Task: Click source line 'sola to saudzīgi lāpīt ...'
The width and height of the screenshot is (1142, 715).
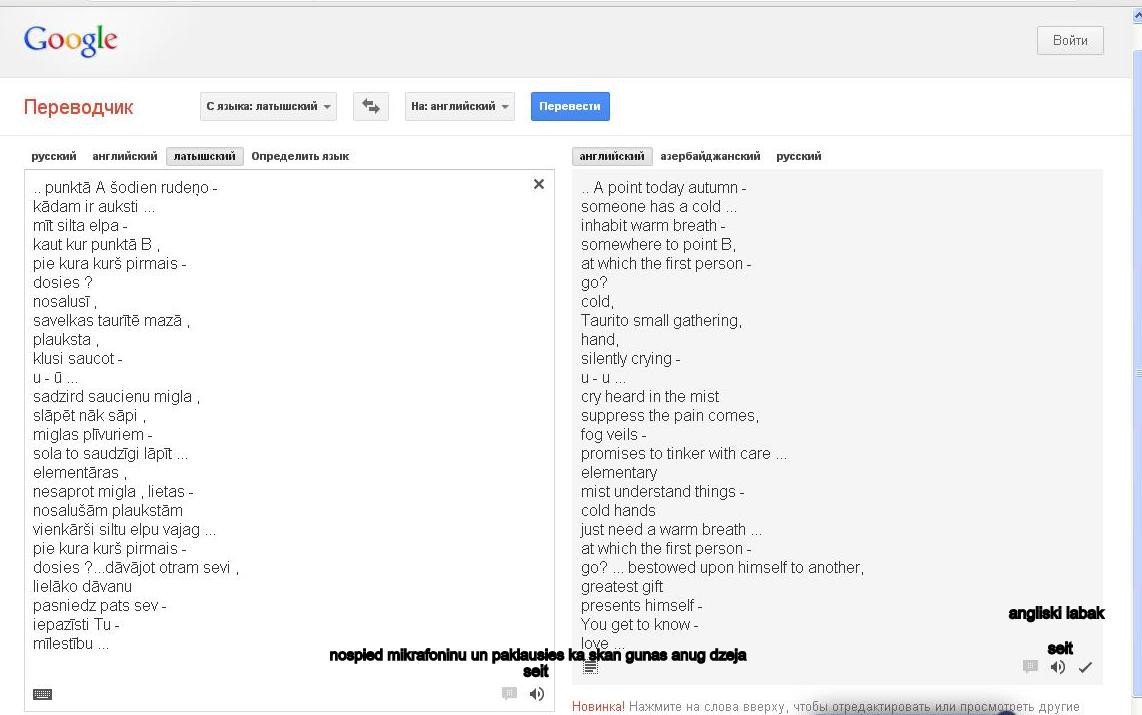Action: [111, 454]
